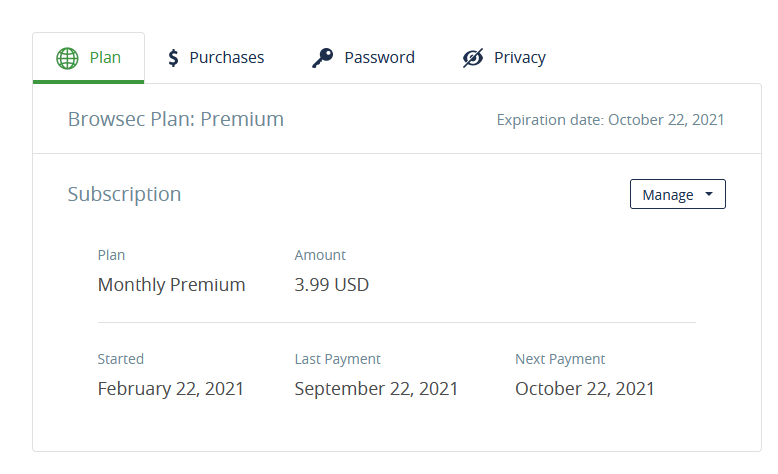Click the Browsec Plan: Premium heading
The image size is (778, 474).
point(176,119)
